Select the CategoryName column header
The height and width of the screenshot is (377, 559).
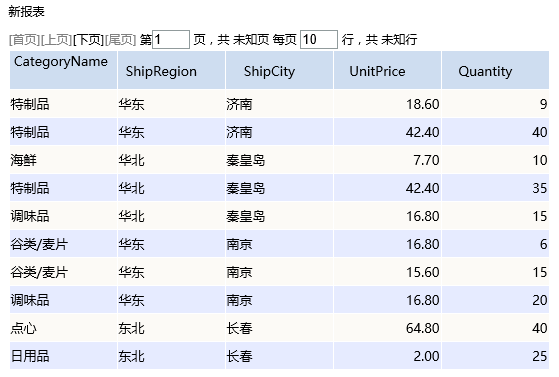coord(63,70)
